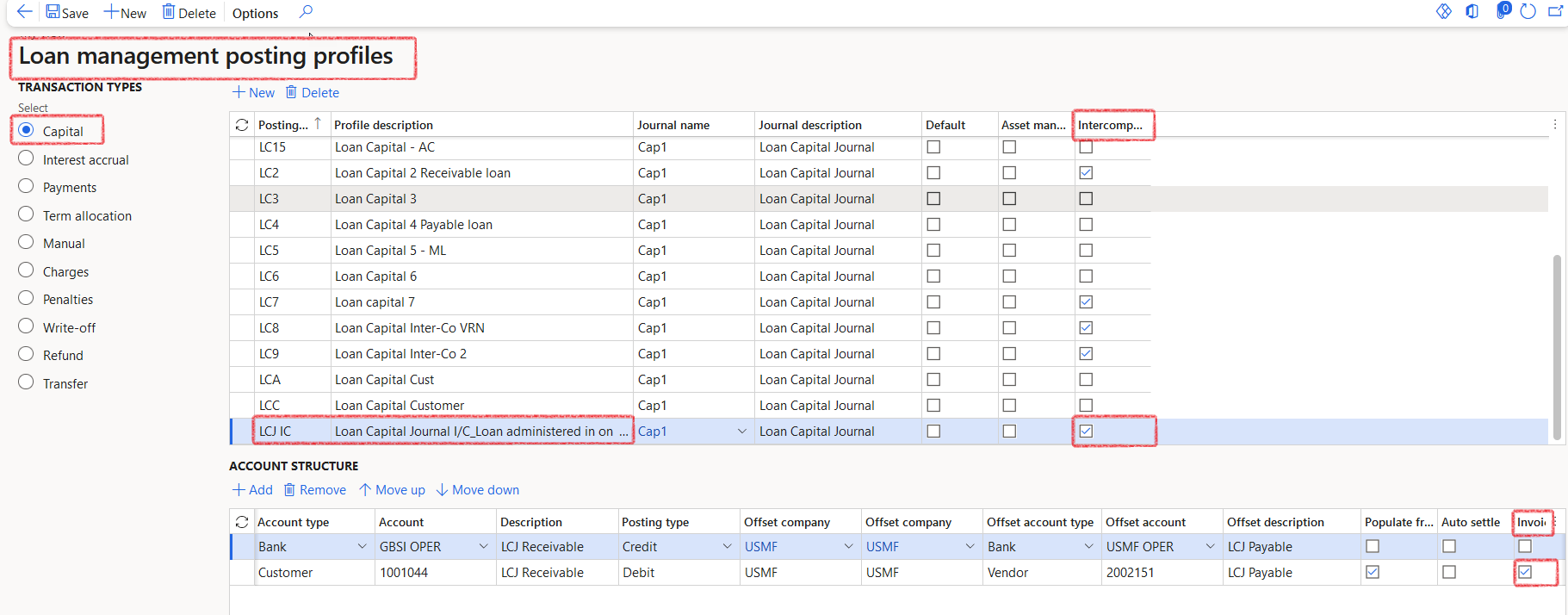Open first Offset company USMF dropdown

(848, 546)
